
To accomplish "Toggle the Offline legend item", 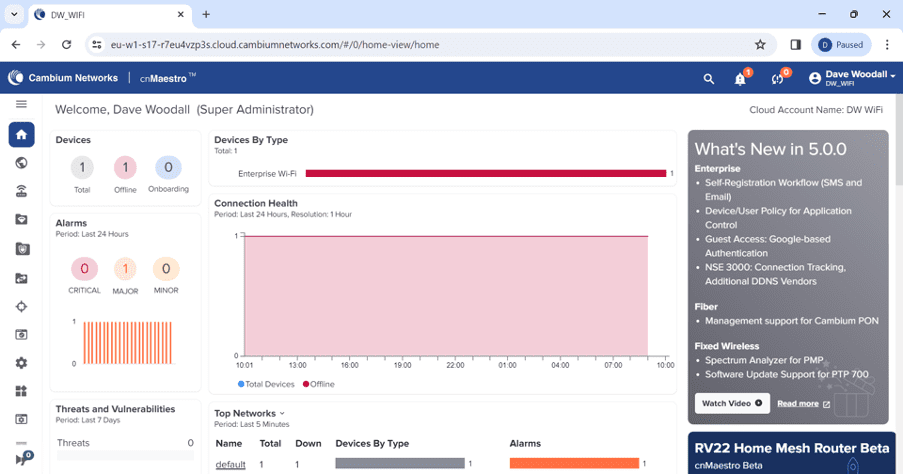I will point(318,384).
